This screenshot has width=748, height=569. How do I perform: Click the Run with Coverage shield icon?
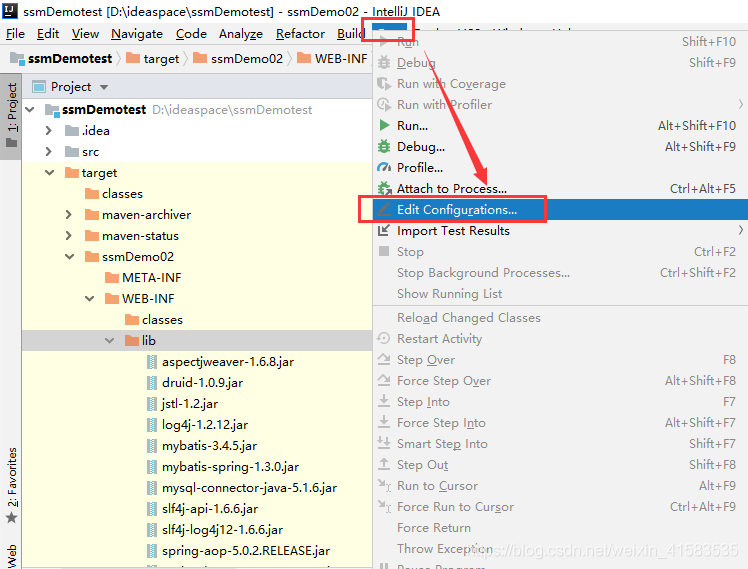point(384,83)
